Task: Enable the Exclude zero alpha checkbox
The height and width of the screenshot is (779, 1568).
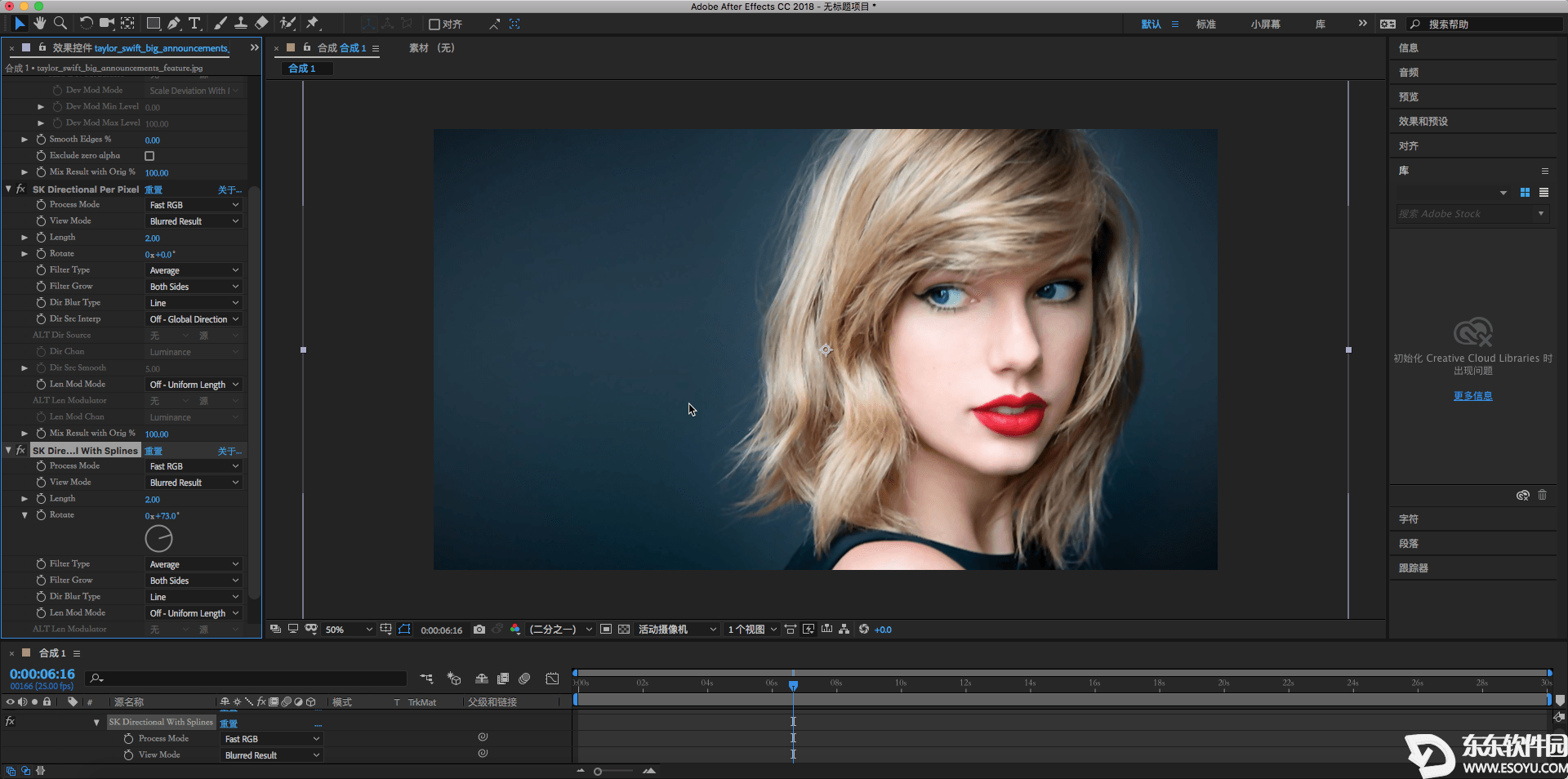Action: (x=149, y=156)
